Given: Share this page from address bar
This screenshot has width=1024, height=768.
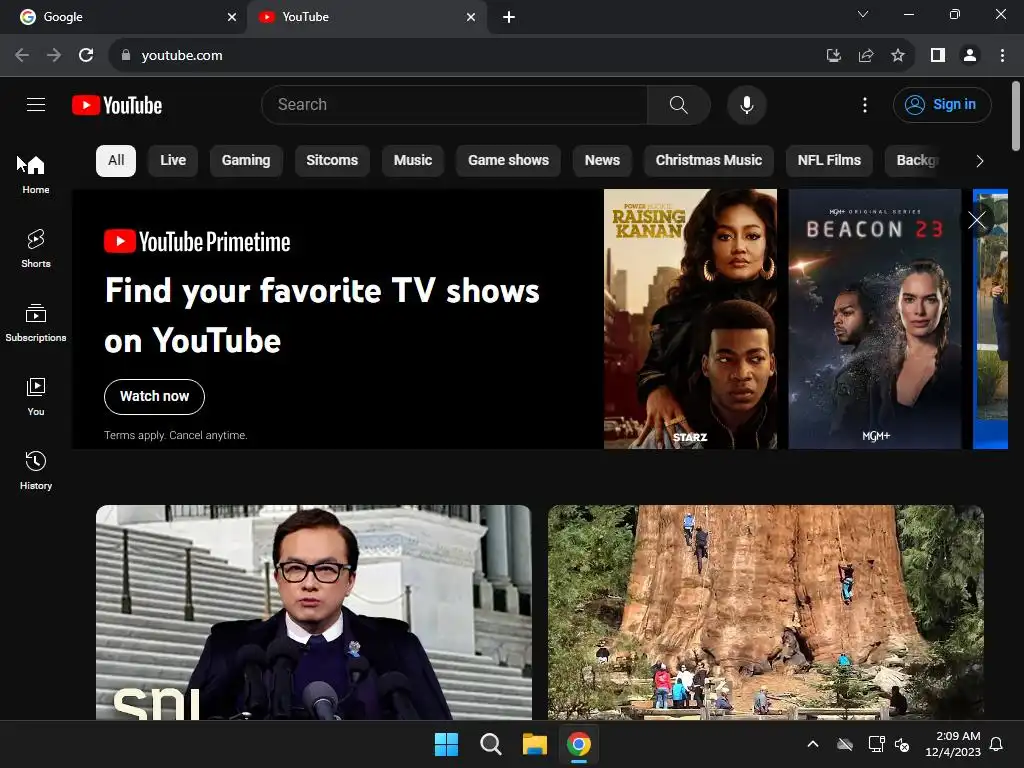Looking at the screenshot, I should (x=866, y=55).
